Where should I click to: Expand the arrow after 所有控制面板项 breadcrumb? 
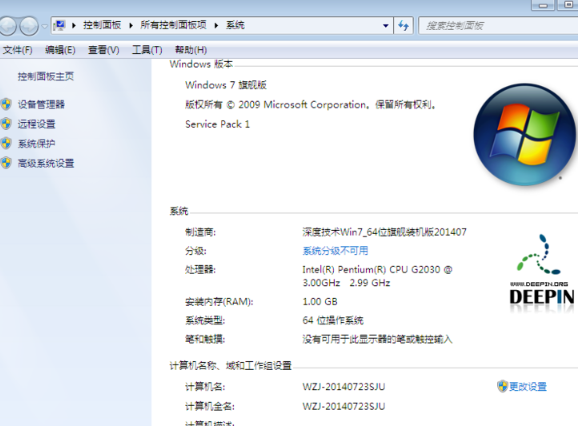[216, 25]
